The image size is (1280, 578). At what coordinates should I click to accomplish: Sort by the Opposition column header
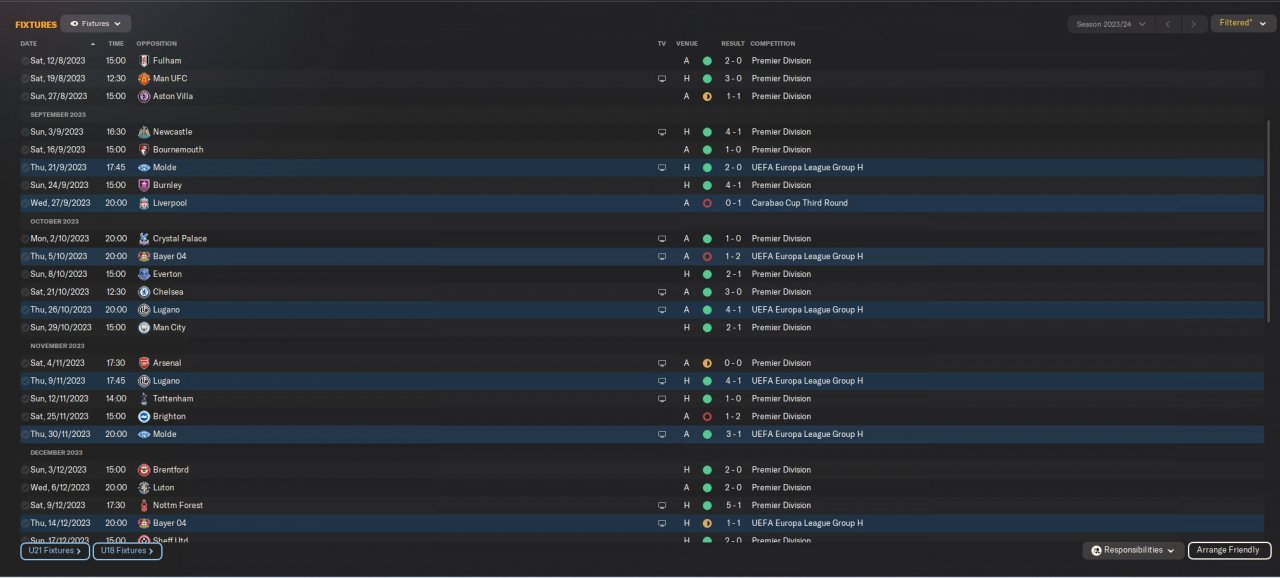[x=157, y=44]
